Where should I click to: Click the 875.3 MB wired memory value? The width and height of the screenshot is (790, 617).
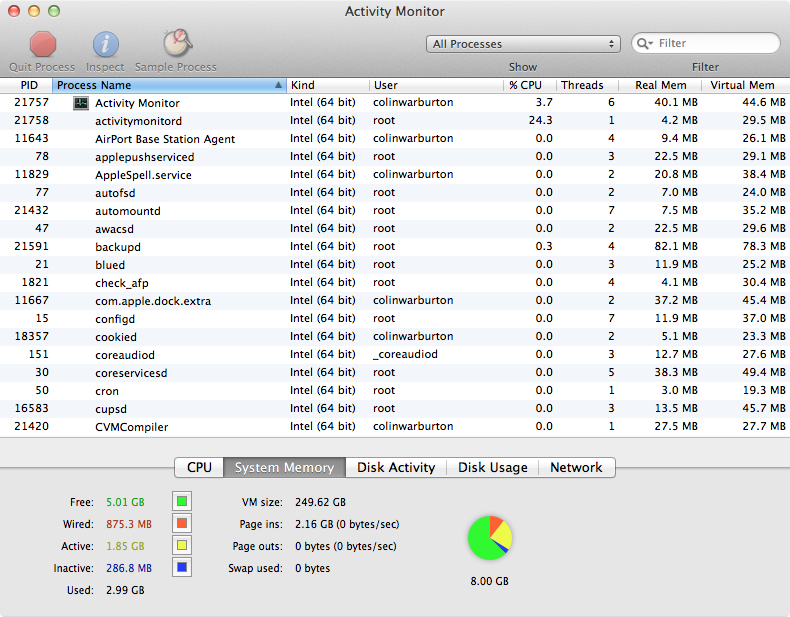coord(128,524)
